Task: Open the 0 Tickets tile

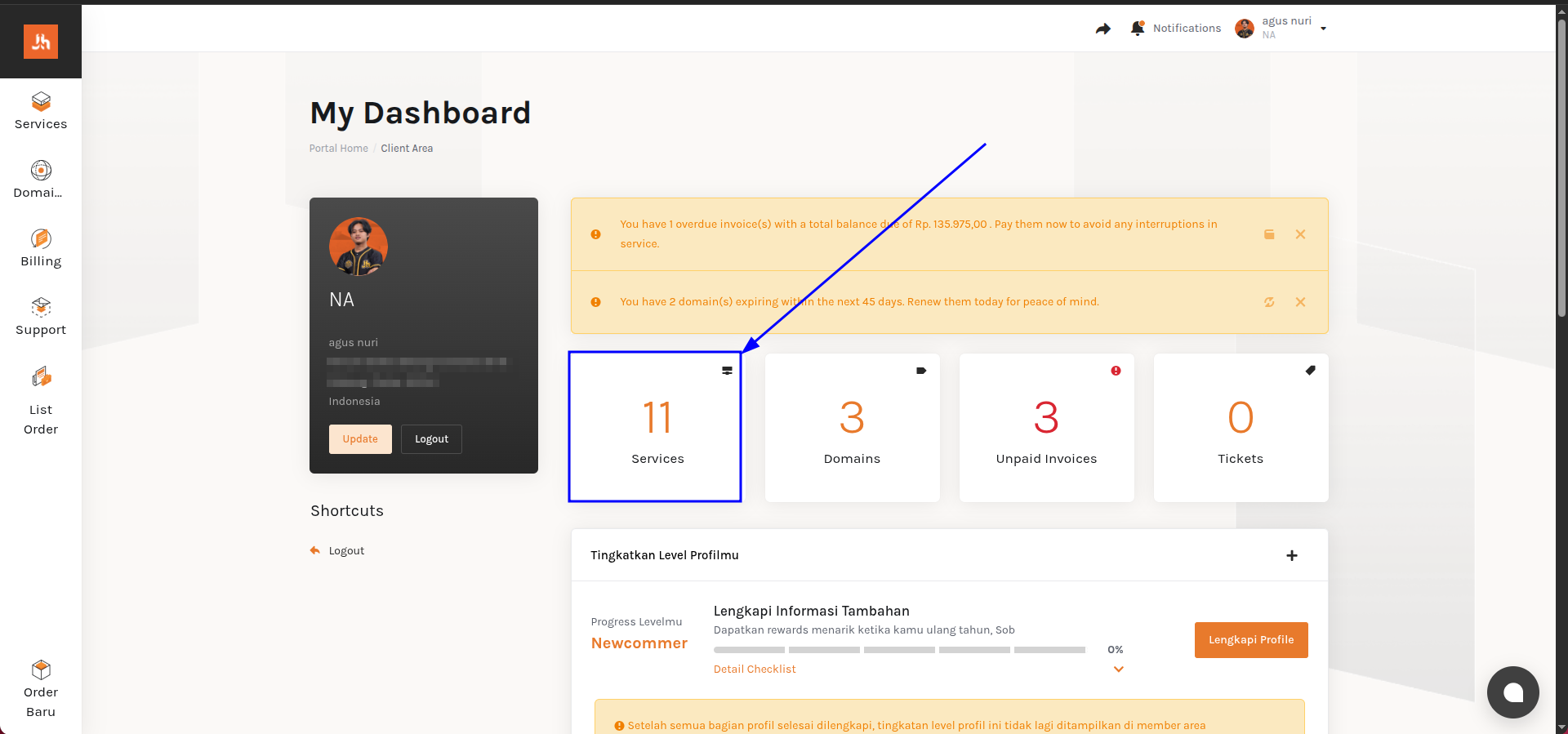Action: pyautogui.click(x=1240, y=428)
